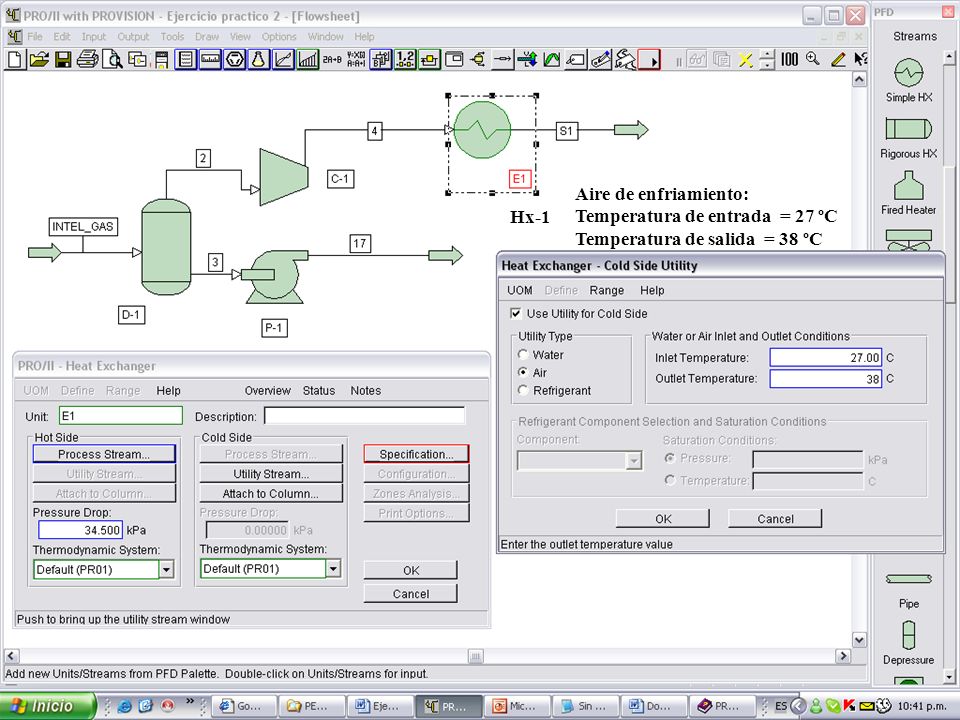Click the New file toolbar icon
This screenshot has height=720, width=960.
coord(16,59)
